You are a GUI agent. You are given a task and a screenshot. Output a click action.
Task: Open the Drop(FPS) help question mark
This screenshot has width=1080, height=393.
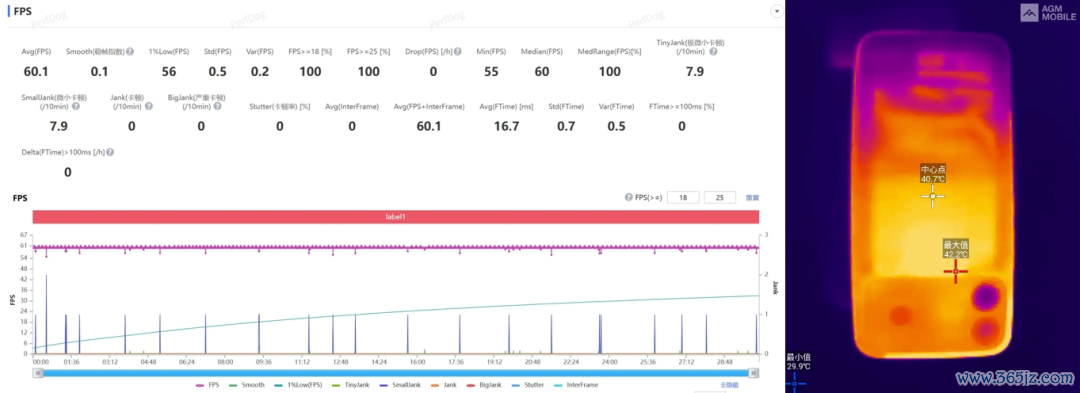[x=458, y=52]
